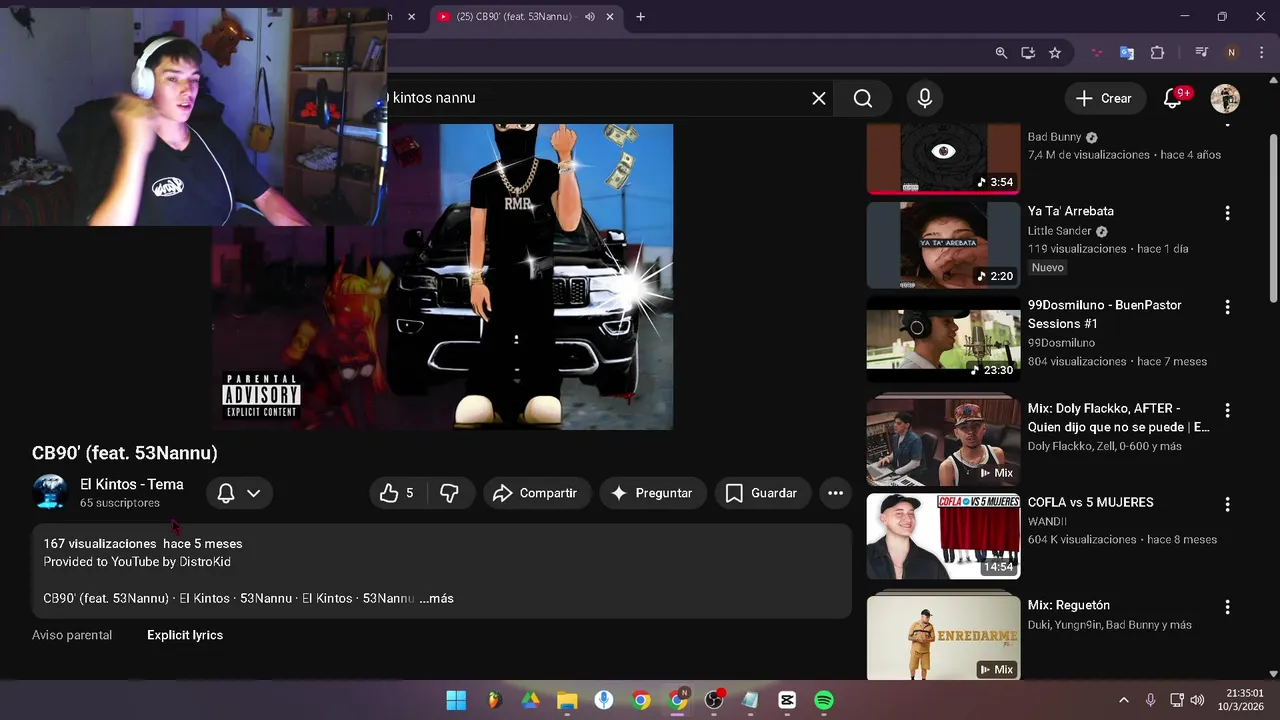Viewport: 1280px width, 720px height.
Task: Click the pink dots extension icon
Action: click(1097, 53)
